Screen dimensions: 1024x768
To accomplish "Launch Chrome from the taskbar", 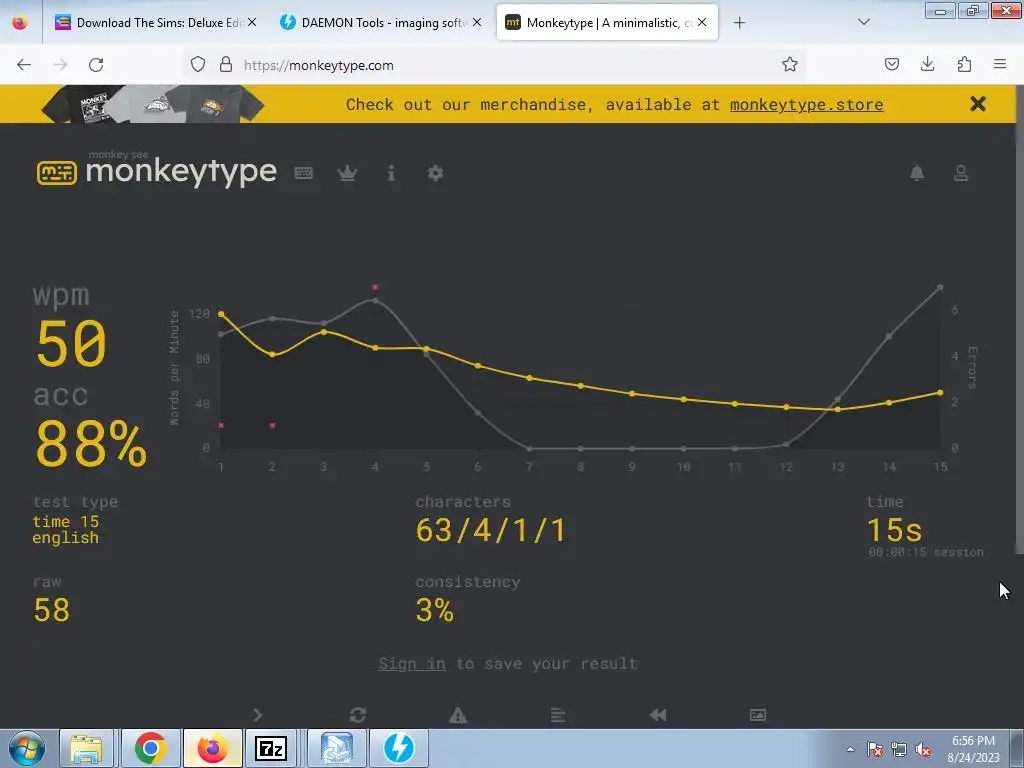I will (150, 748).
